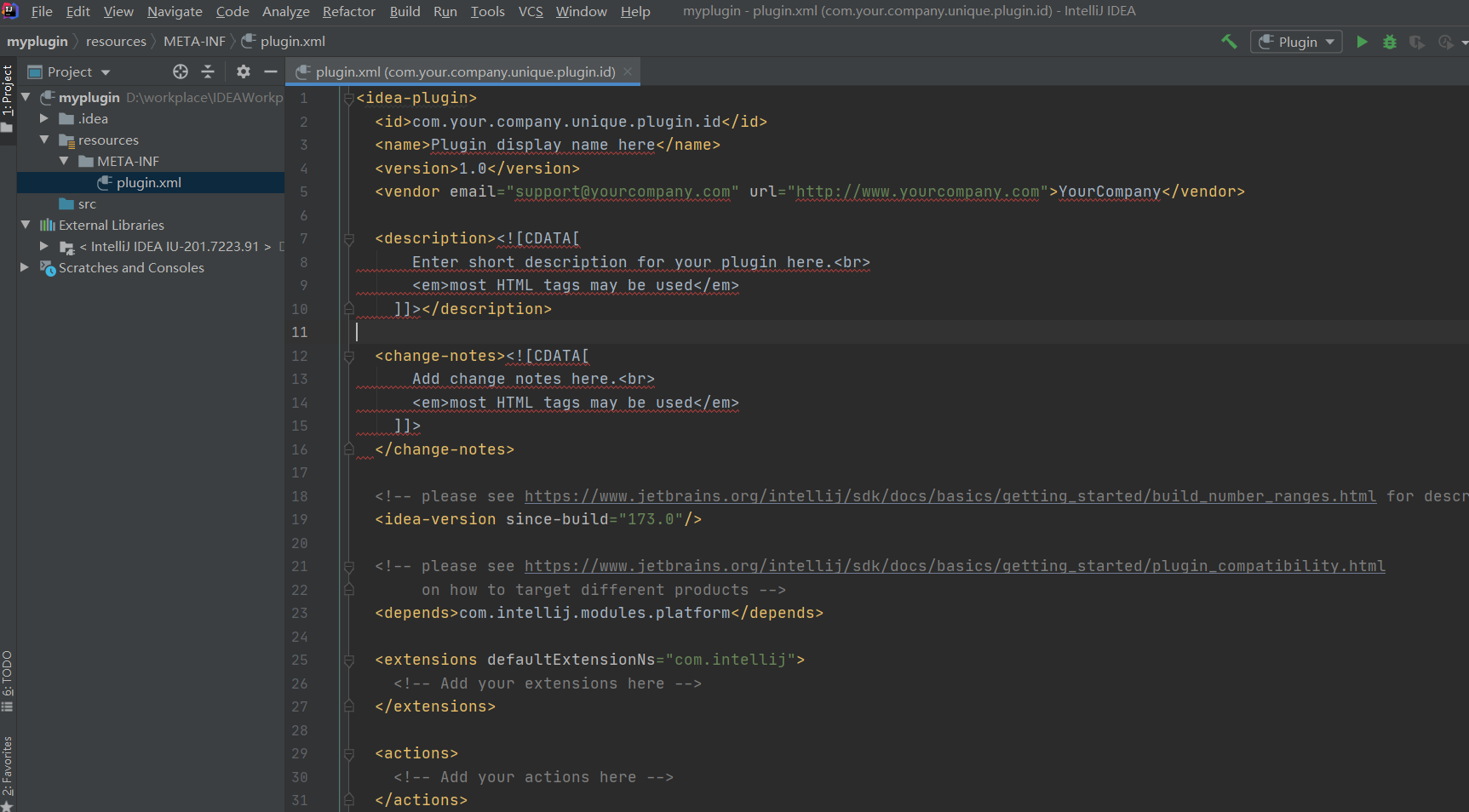Fold the extensions tag block

click(x=348, y=660)
